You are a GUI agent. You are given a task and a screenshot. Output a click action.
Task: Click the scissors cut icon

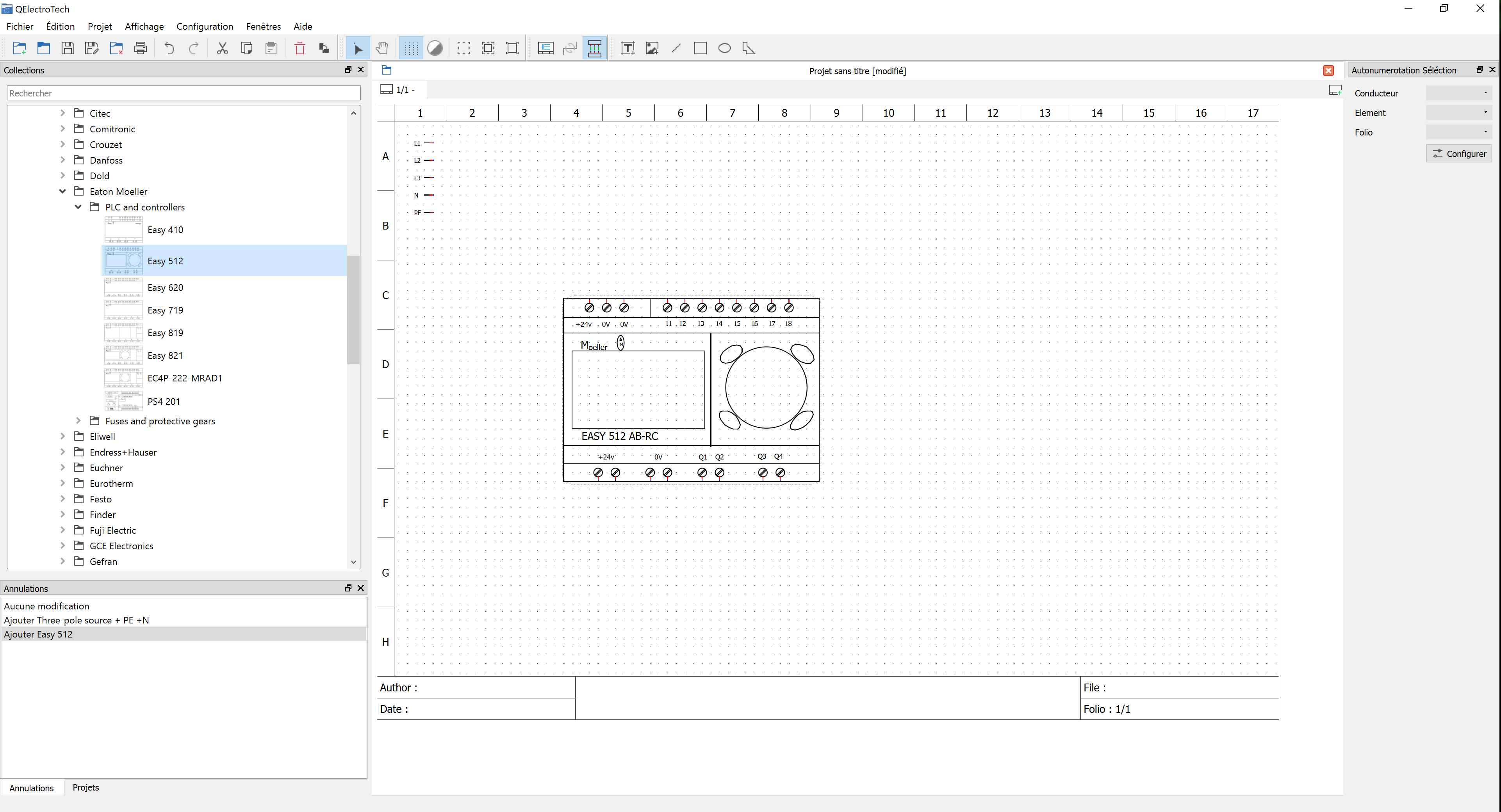coord(222,48)
